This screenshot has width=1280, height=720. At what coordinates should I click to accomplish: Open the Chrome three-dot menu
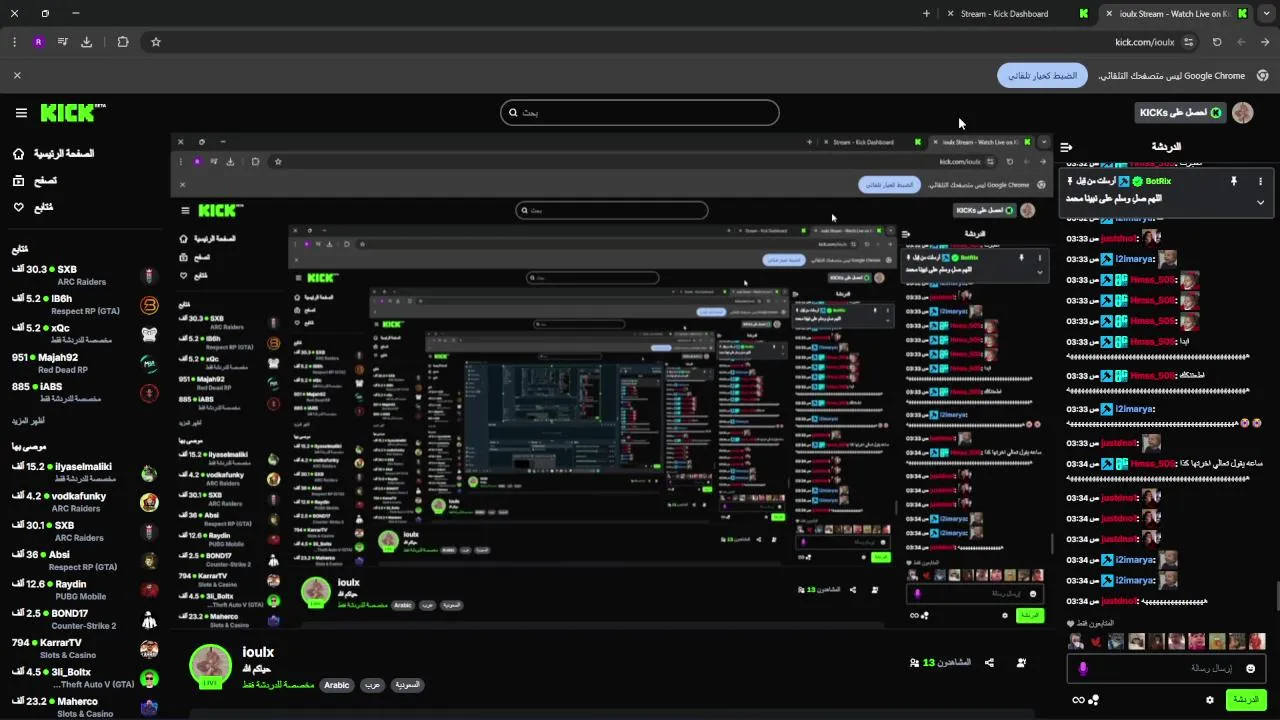coord(14,42)
